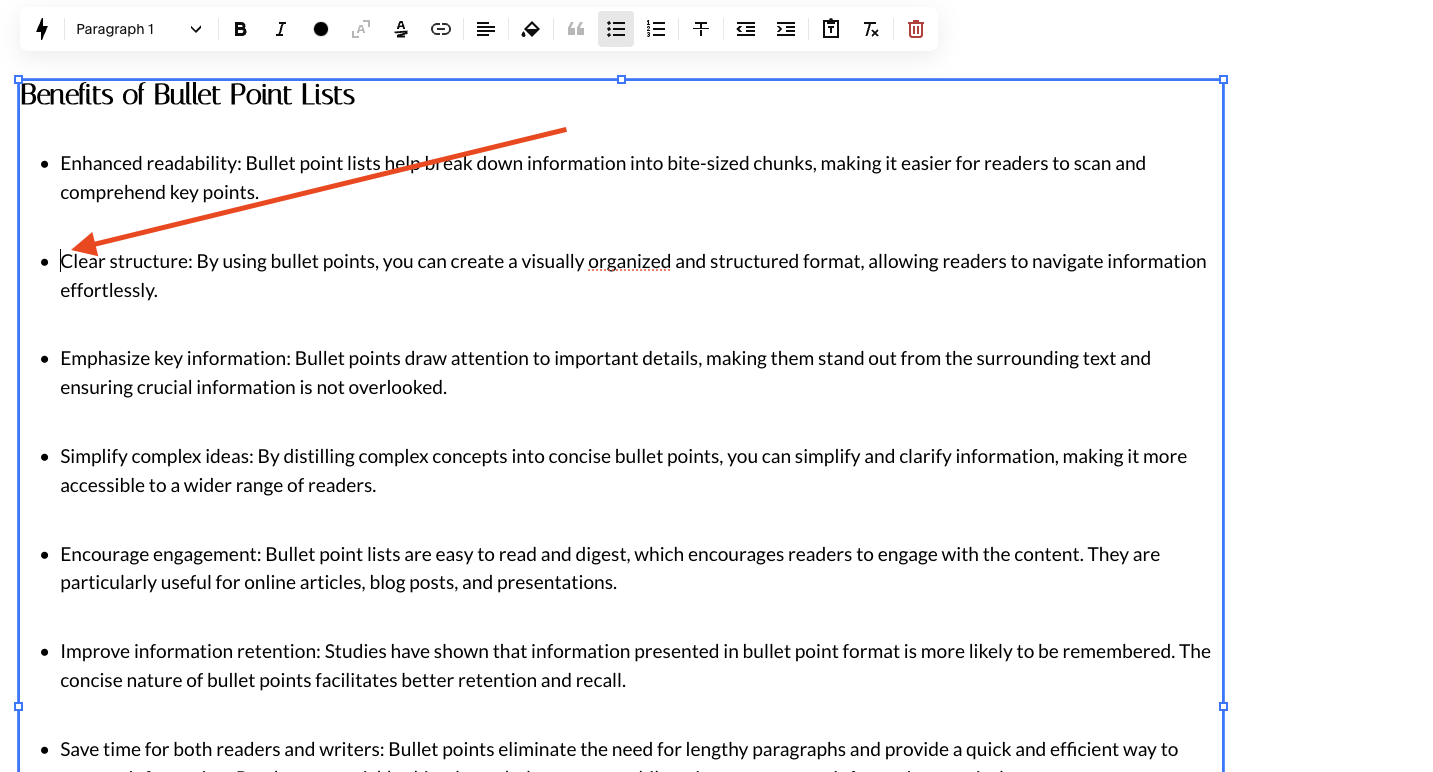This screenshot has width=1433, height=772.
Task: Clear text formatting with the Tx icon
Action: (871, 29)
